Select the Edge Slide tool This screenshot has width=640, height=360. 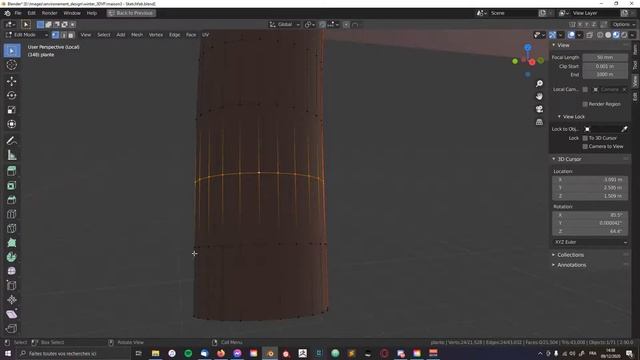[x=11, y=286]
